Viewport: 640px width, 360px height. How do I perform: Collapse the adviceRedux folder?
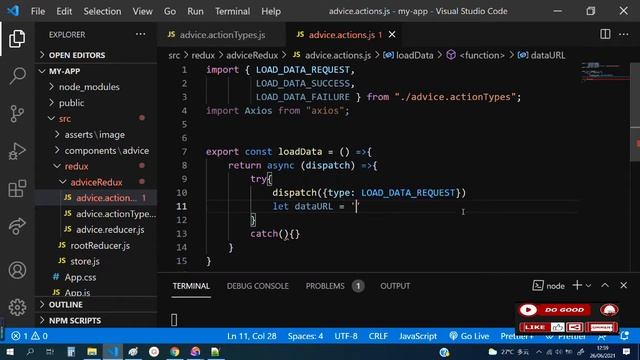point(96,182)
